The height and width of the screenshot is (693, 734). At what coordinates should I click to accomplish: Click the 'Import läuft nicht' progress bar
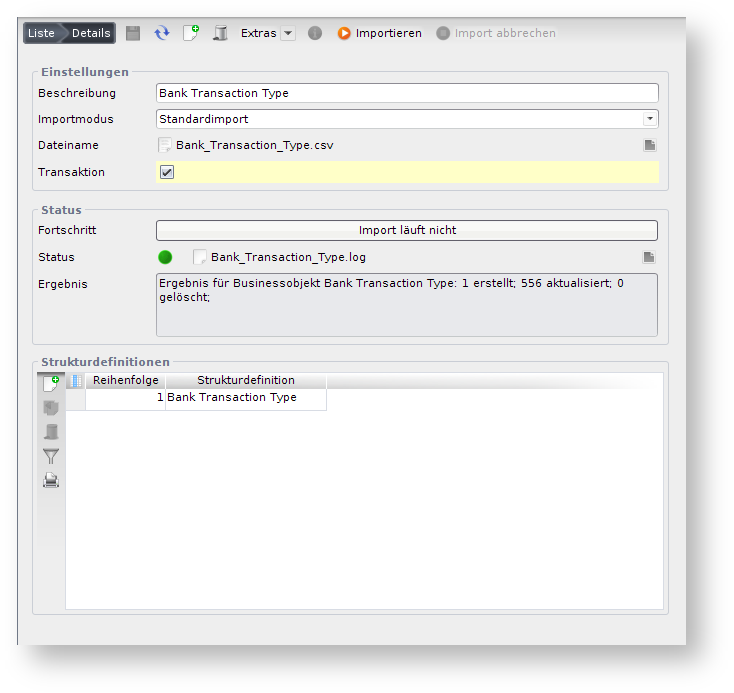407,230
